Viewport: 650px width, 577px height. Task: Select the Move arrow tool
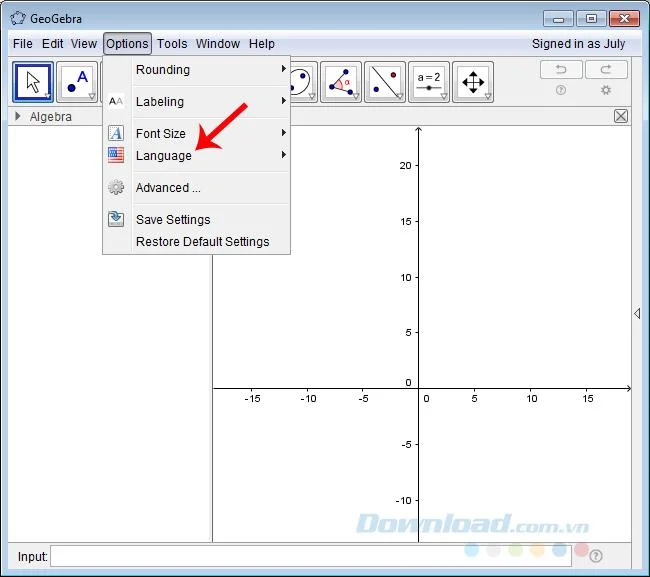click(33, 82)
